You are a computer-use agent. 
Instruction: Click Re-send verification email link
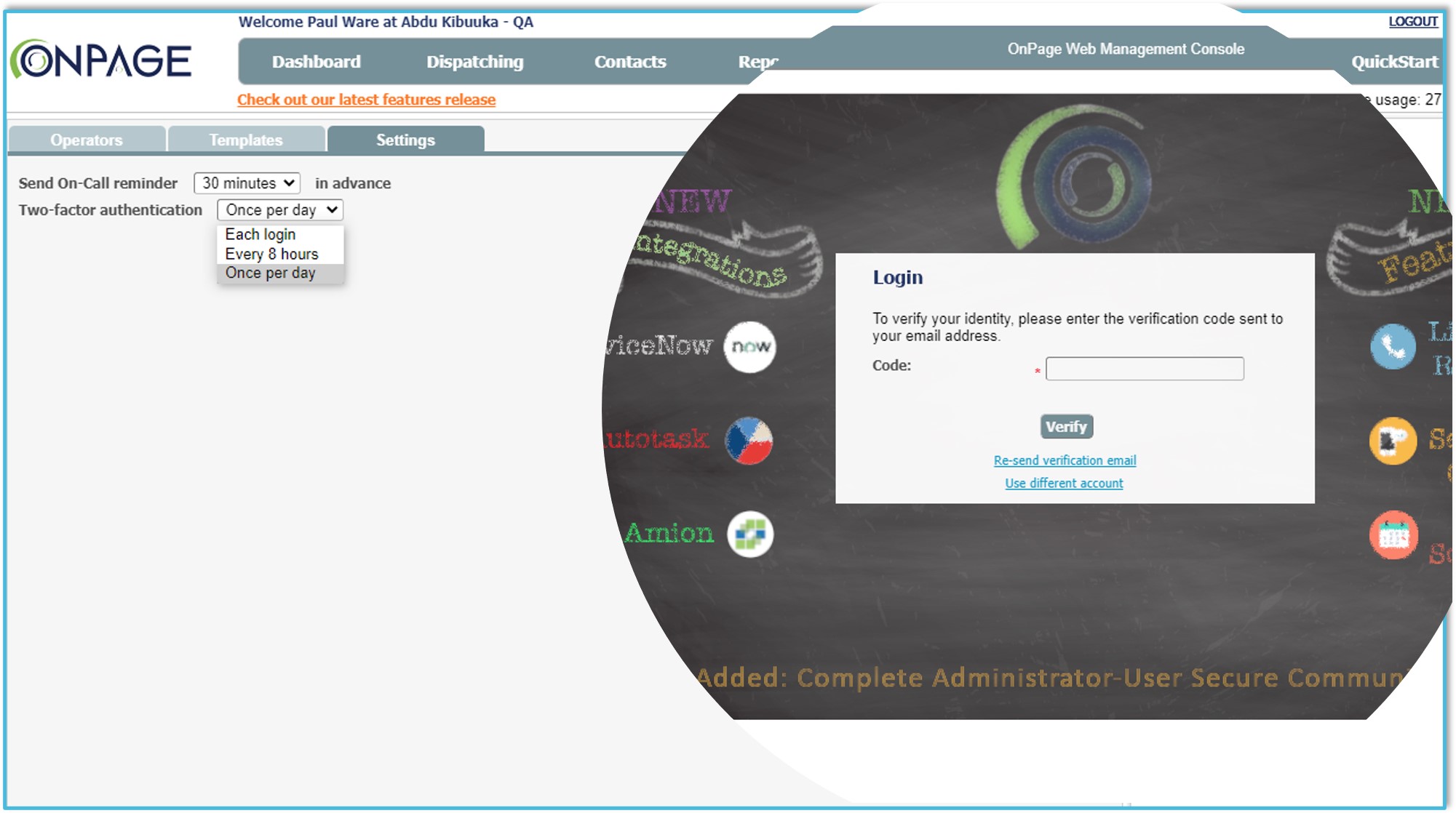point(1064,460)
